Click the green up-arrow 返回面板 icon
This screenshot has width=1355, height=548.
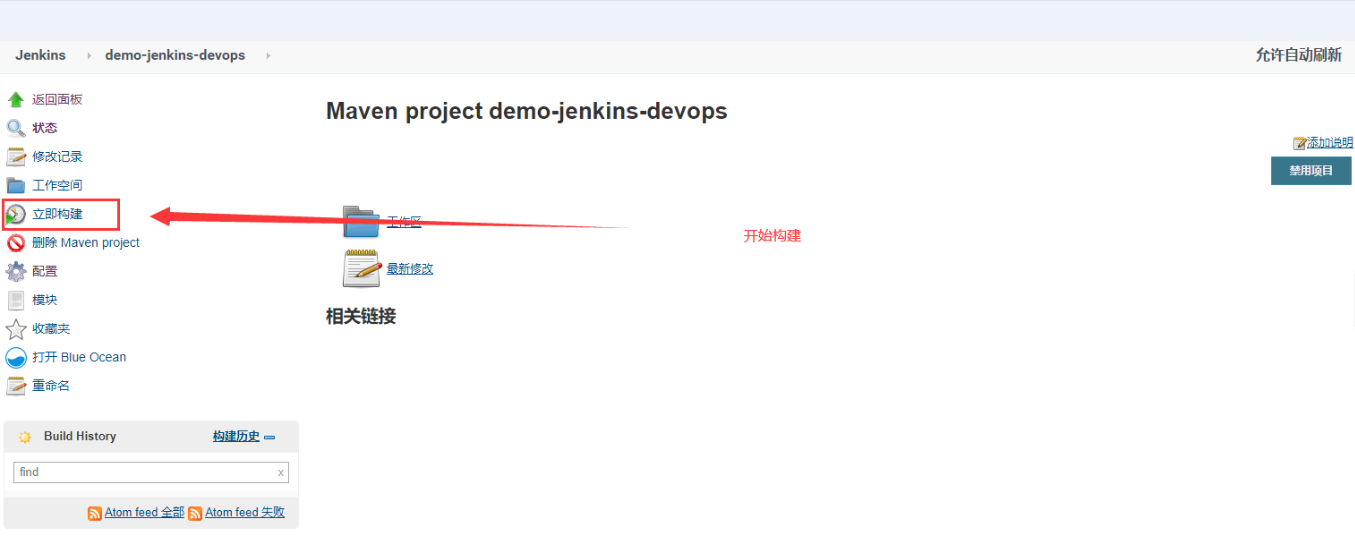16,99
